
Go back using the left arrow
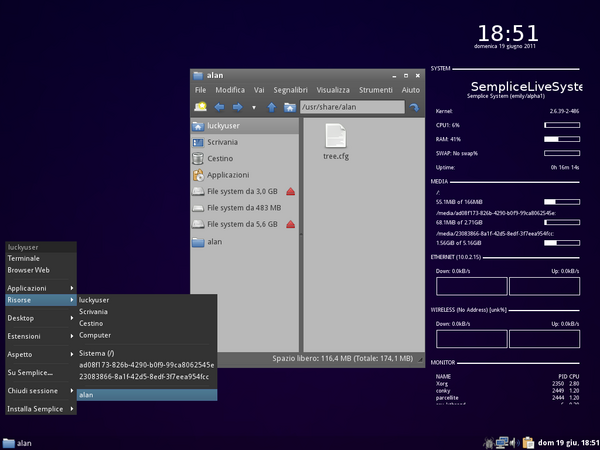click(x=220, y=106)
